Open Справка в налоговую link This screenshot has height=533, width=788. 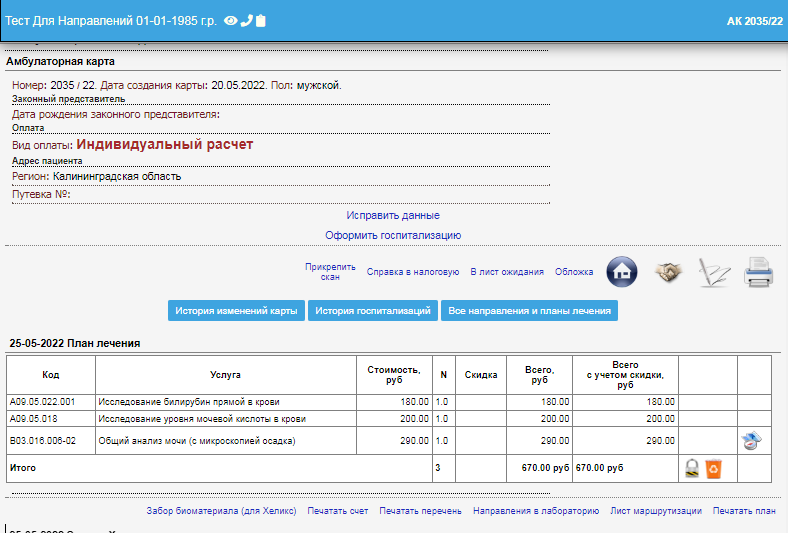pos(413,272)
